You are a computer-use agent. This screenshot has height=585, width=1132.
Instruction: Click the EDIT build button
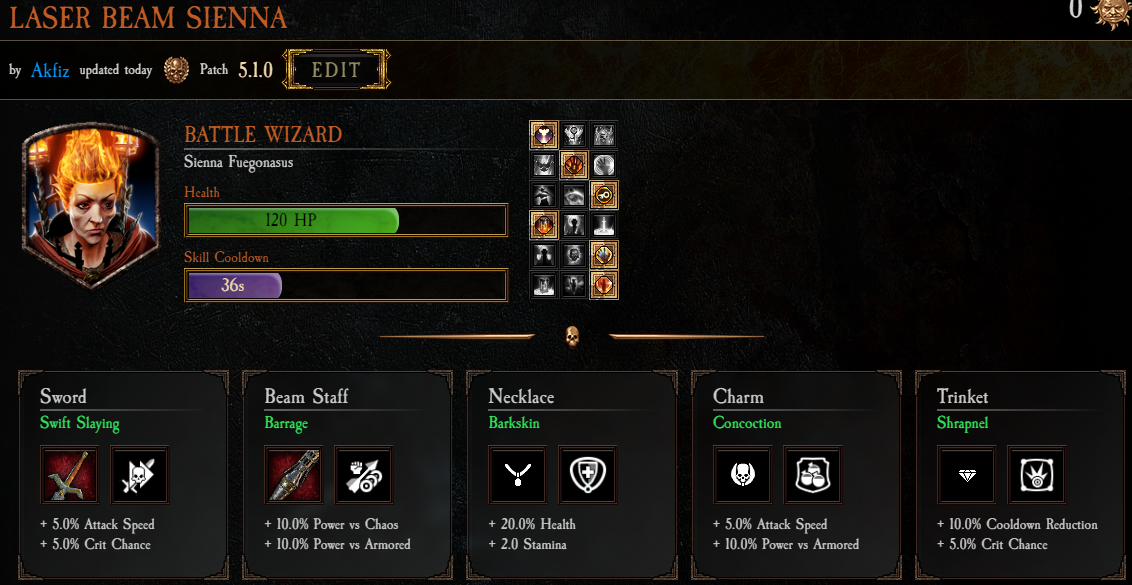point(336,69)
